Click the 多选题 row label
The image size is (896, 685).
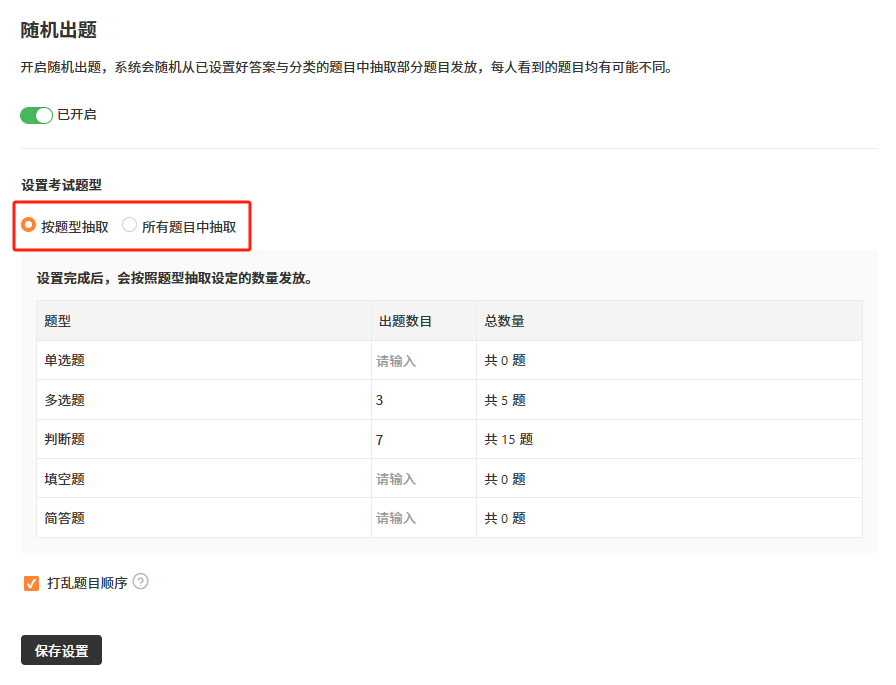click(65, 400)
